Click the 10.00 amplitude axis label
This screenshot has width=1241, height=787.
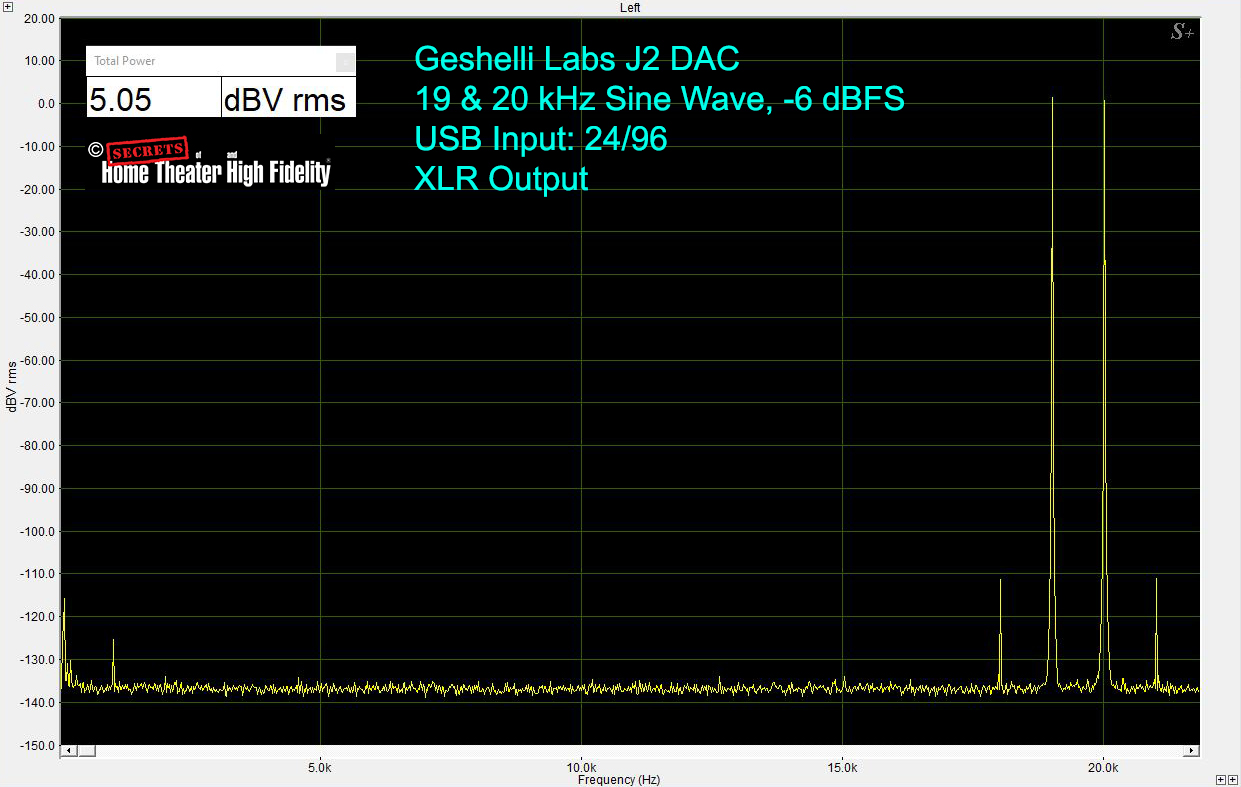point(38,61)
